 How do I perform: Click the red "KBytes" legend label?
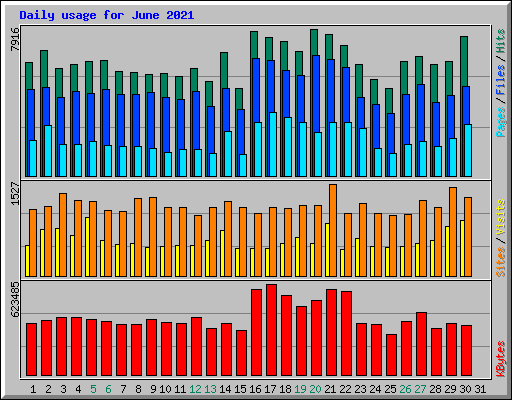tap(501, 359)
